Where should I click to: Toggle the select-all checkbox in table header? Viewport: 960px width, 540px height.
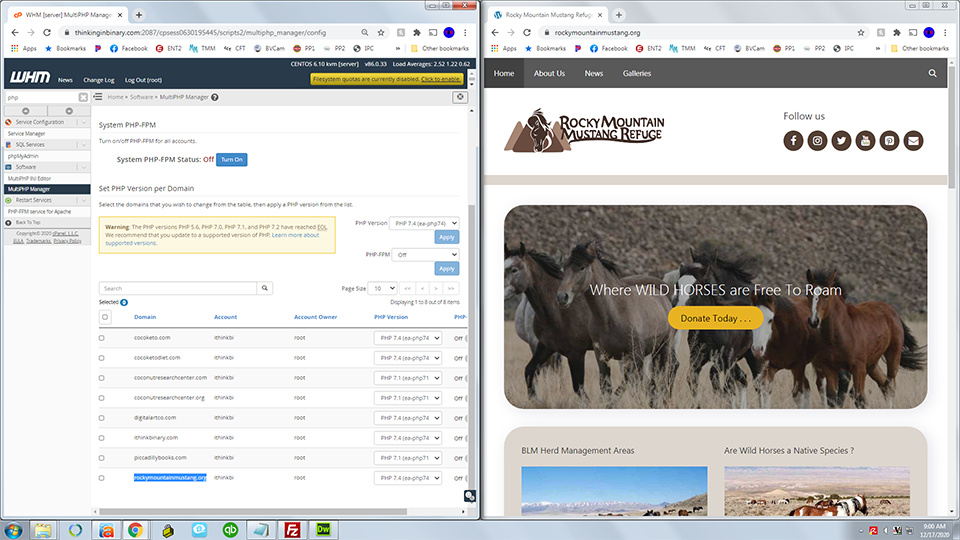tap(105, 317)
